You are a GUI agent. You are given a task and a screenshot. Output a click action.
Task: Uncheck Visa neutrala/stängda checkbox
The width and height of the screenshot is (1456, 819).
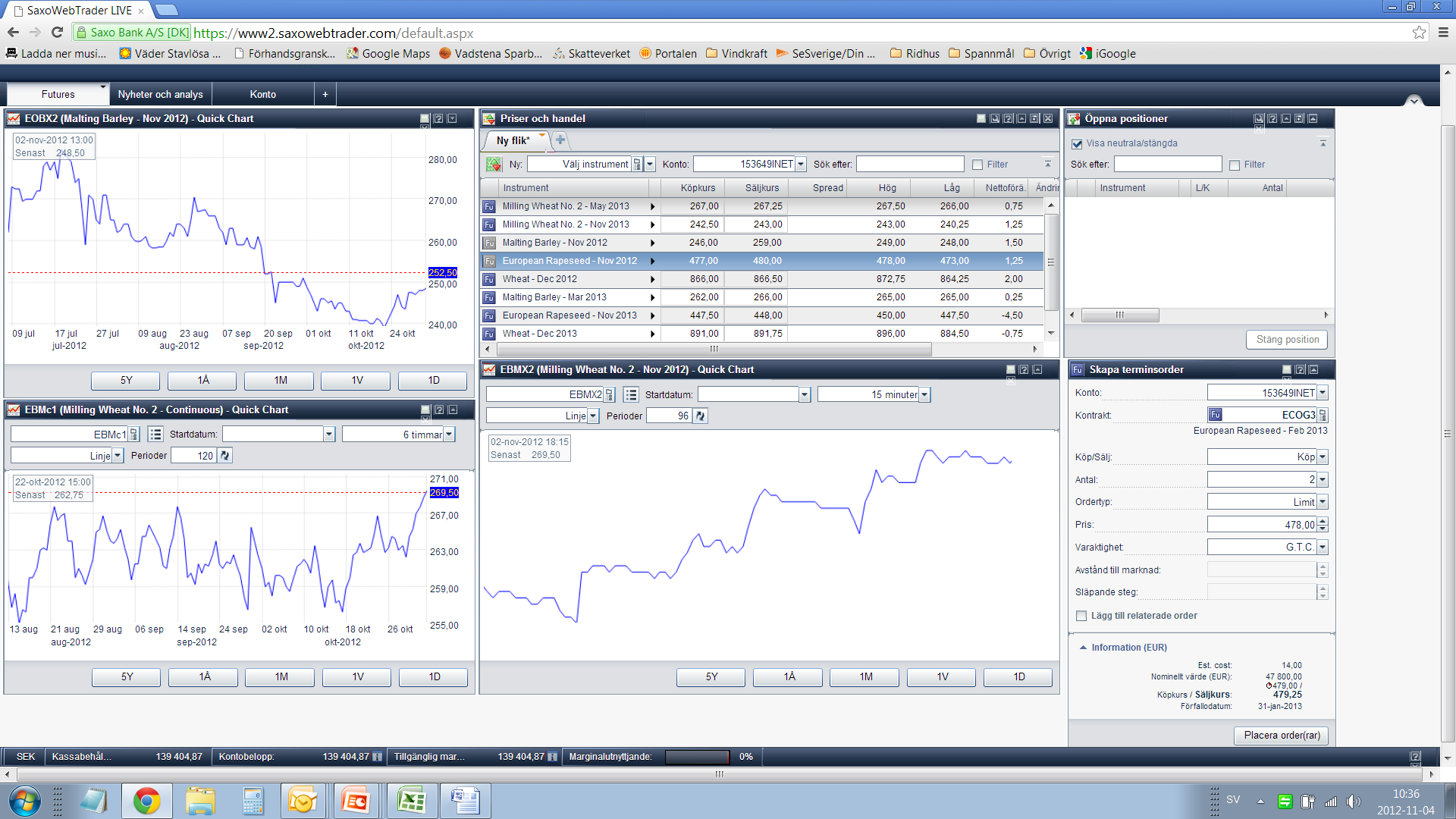coord(1077,144)
